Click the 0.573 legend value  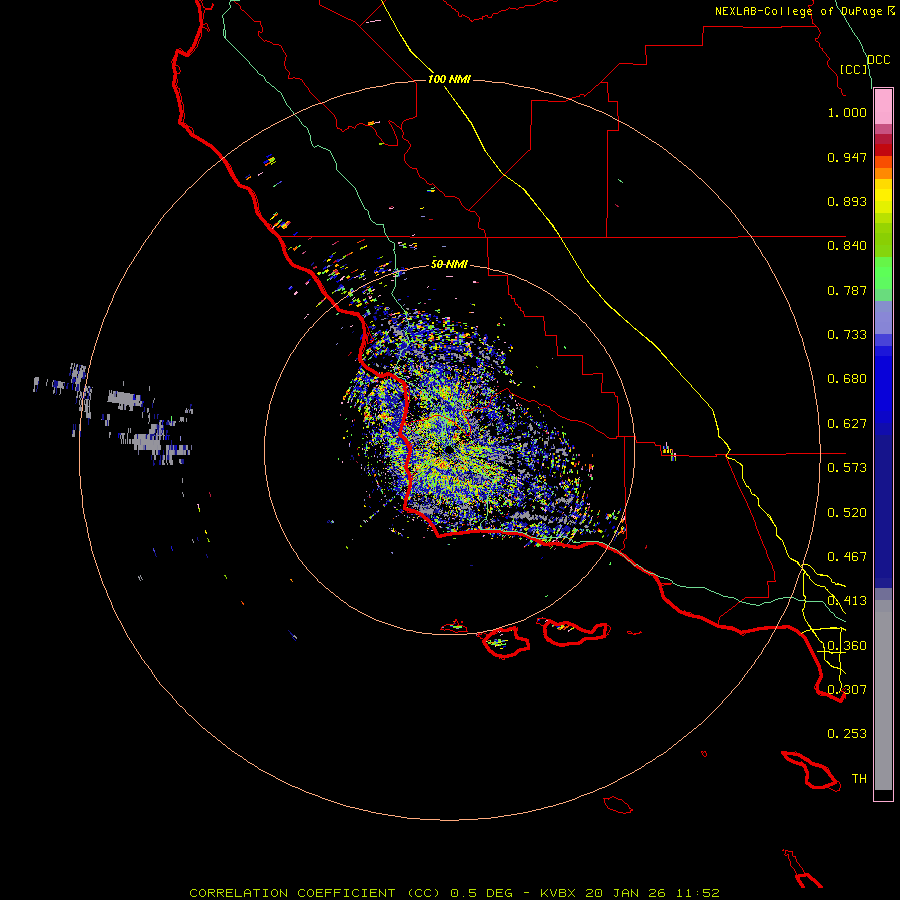coord(847,468)
